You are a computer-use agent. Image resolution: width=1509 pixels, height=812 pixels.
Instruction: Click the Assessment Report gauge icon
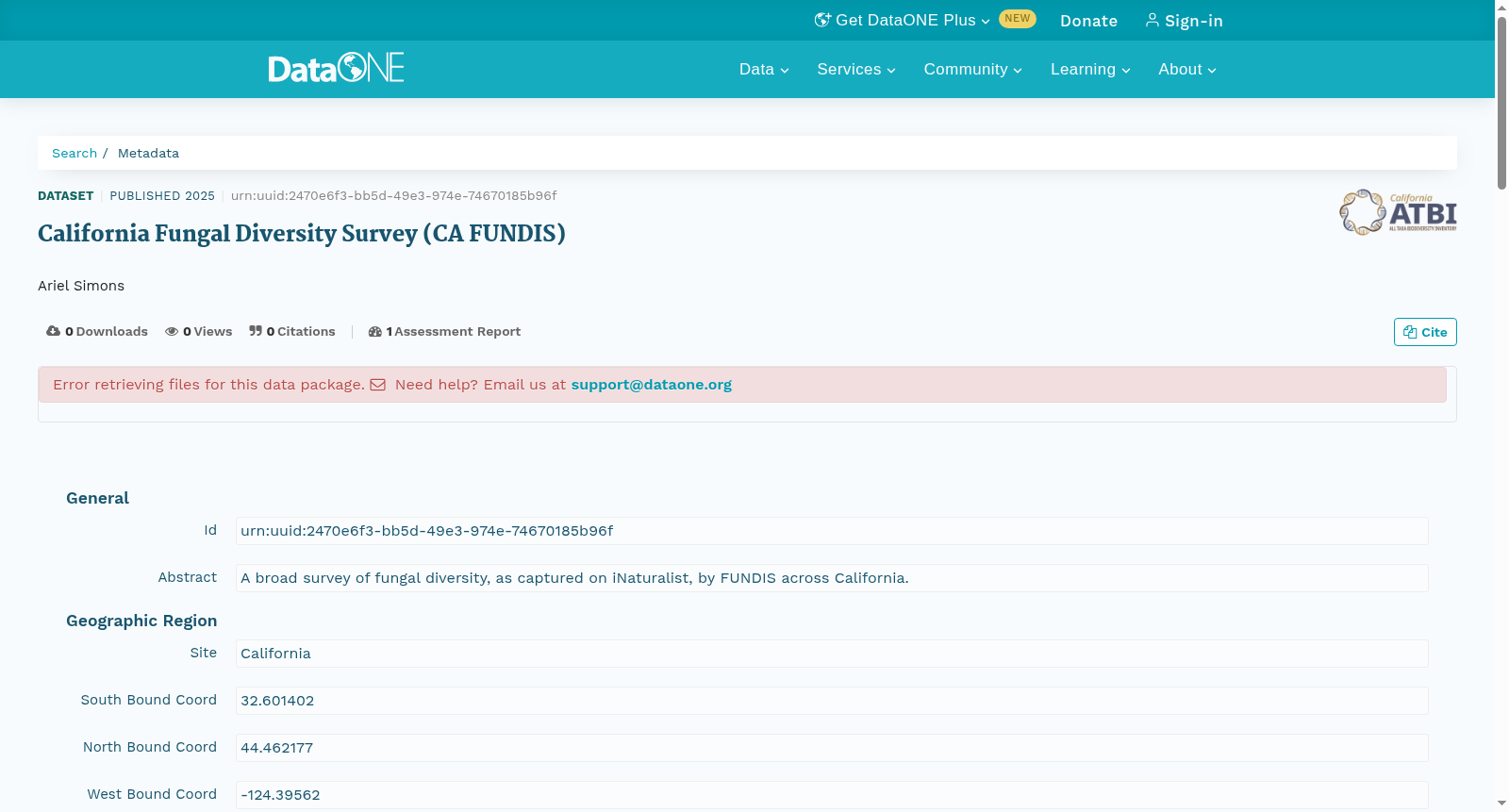(375, 331)
